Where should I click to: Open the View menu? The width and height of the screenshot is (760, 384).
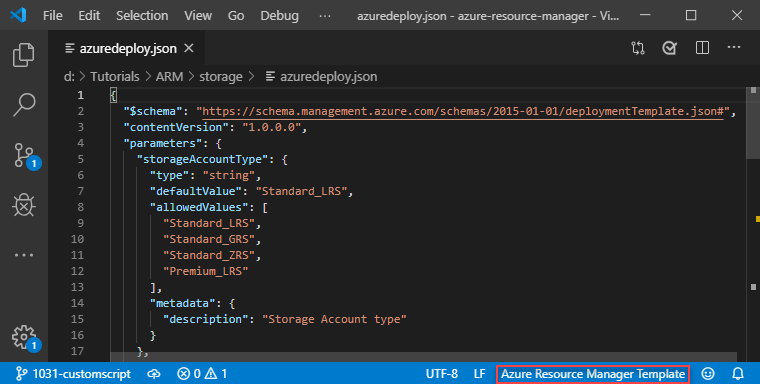pyautogui.click(x=198, y=16)
